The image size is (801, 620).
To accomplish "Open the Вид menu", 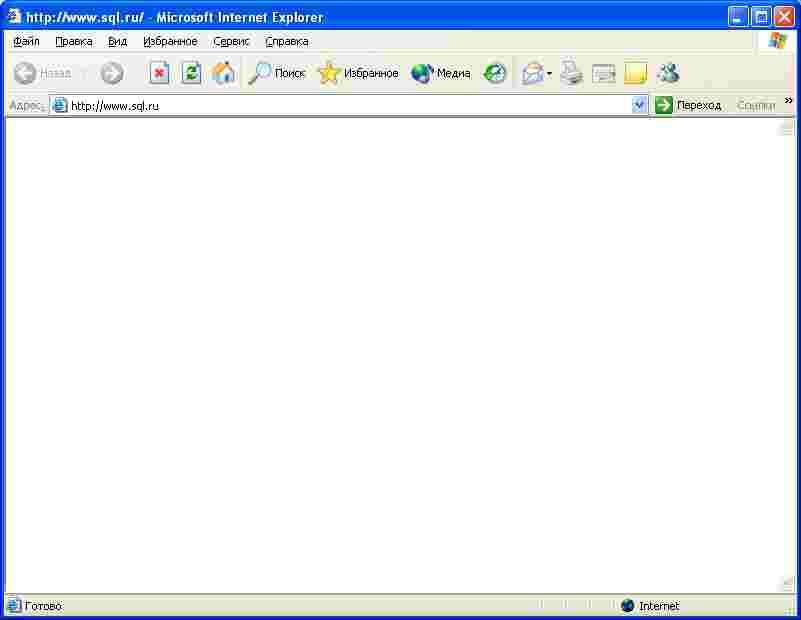I will 118,41.
